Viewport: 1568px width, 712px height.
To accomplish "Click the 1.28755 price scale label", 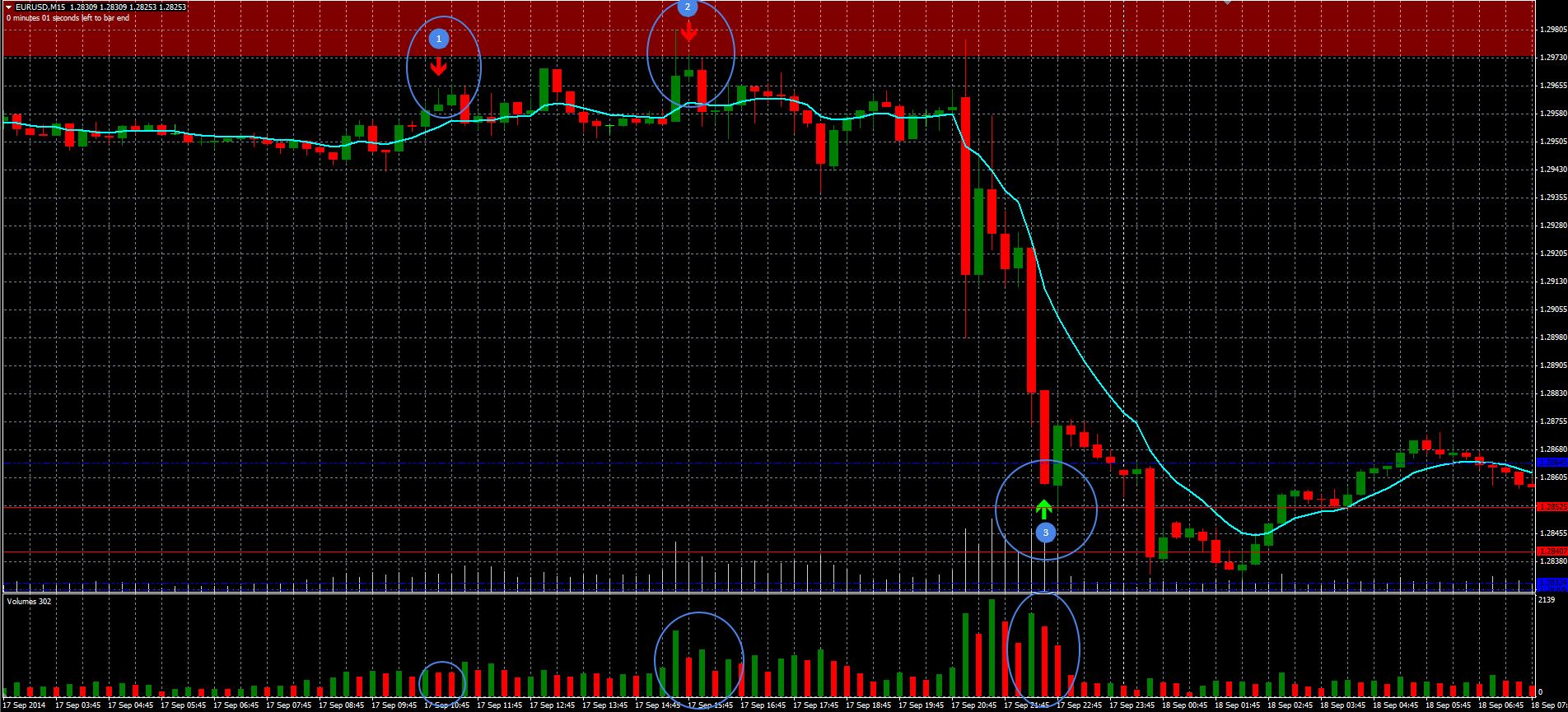I will (x=1552, y=421).
